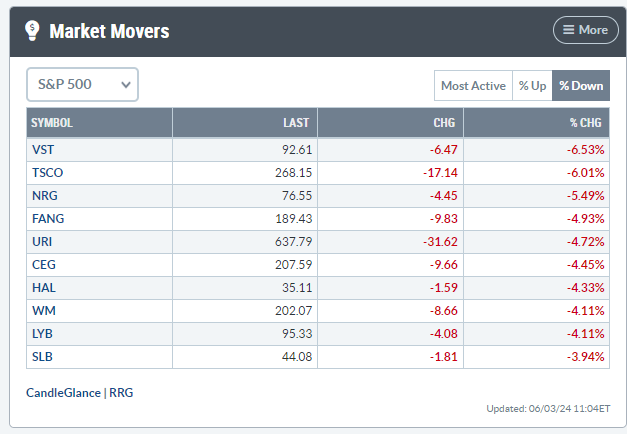The height and width of the screenshot is (434, 627).
Task: Expand the S&P 500 index dropdown
Action: [x=82, y=84]
